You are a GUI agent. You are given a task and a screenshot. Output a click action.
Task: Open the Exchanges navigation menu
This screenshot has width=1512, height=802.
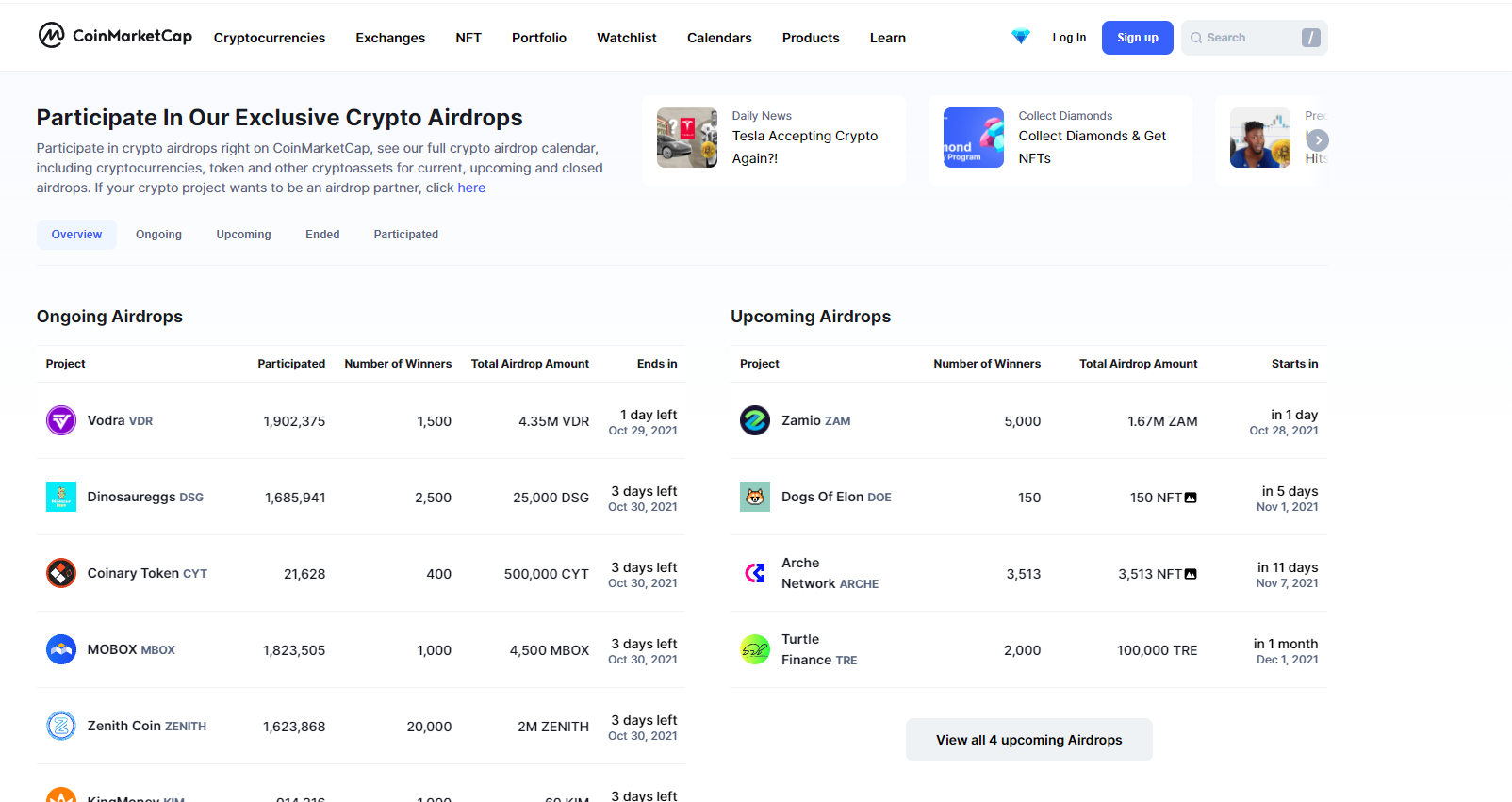point(390,38)
